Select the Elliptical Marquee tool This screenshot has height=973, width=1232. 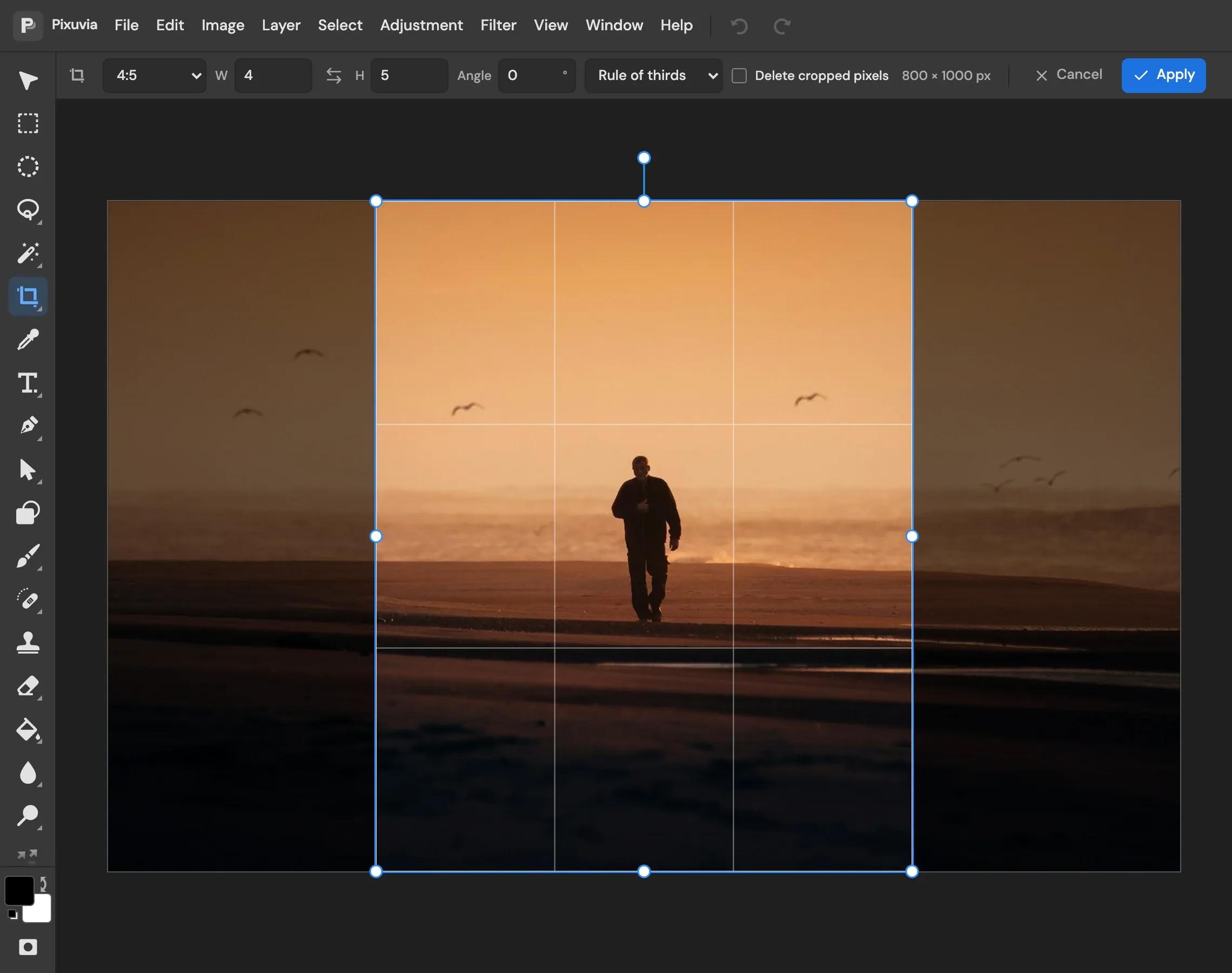[28, 167]
